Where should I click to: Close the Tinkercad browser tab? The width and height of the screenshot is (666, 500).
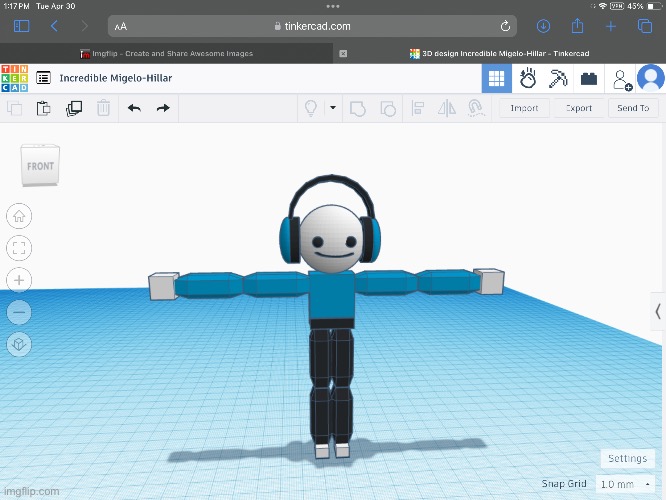click(x=343, y=54)
